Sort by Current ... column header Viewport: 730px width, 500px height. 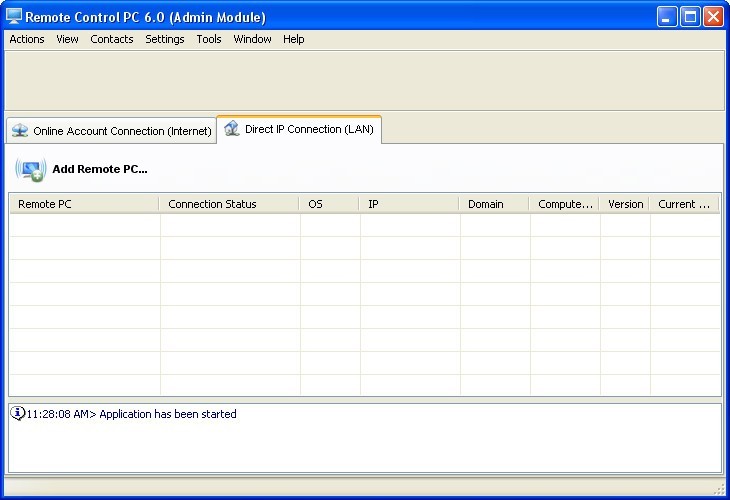[x=684, y=204]
